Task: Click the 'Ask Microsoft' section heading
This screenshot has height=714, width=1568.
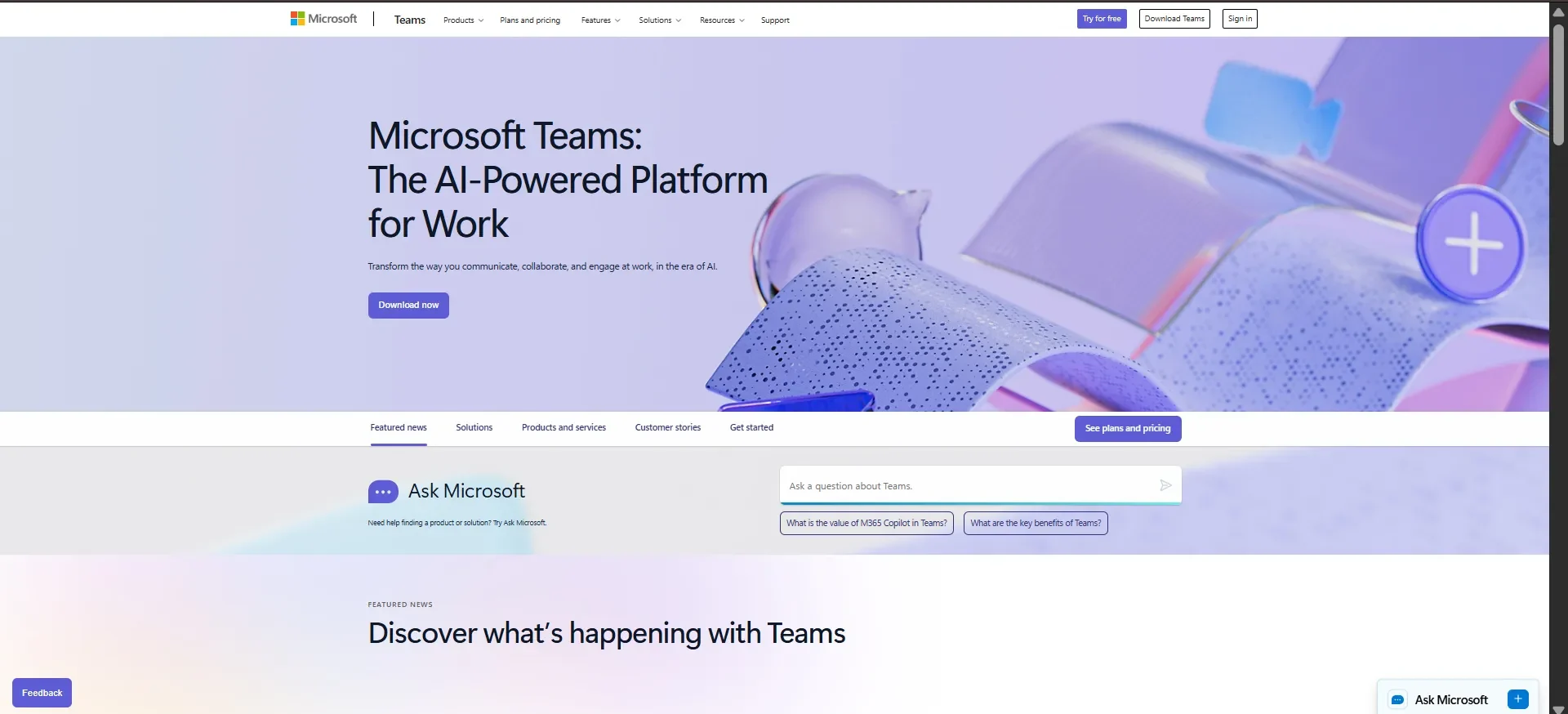Action: pos(466,491)
